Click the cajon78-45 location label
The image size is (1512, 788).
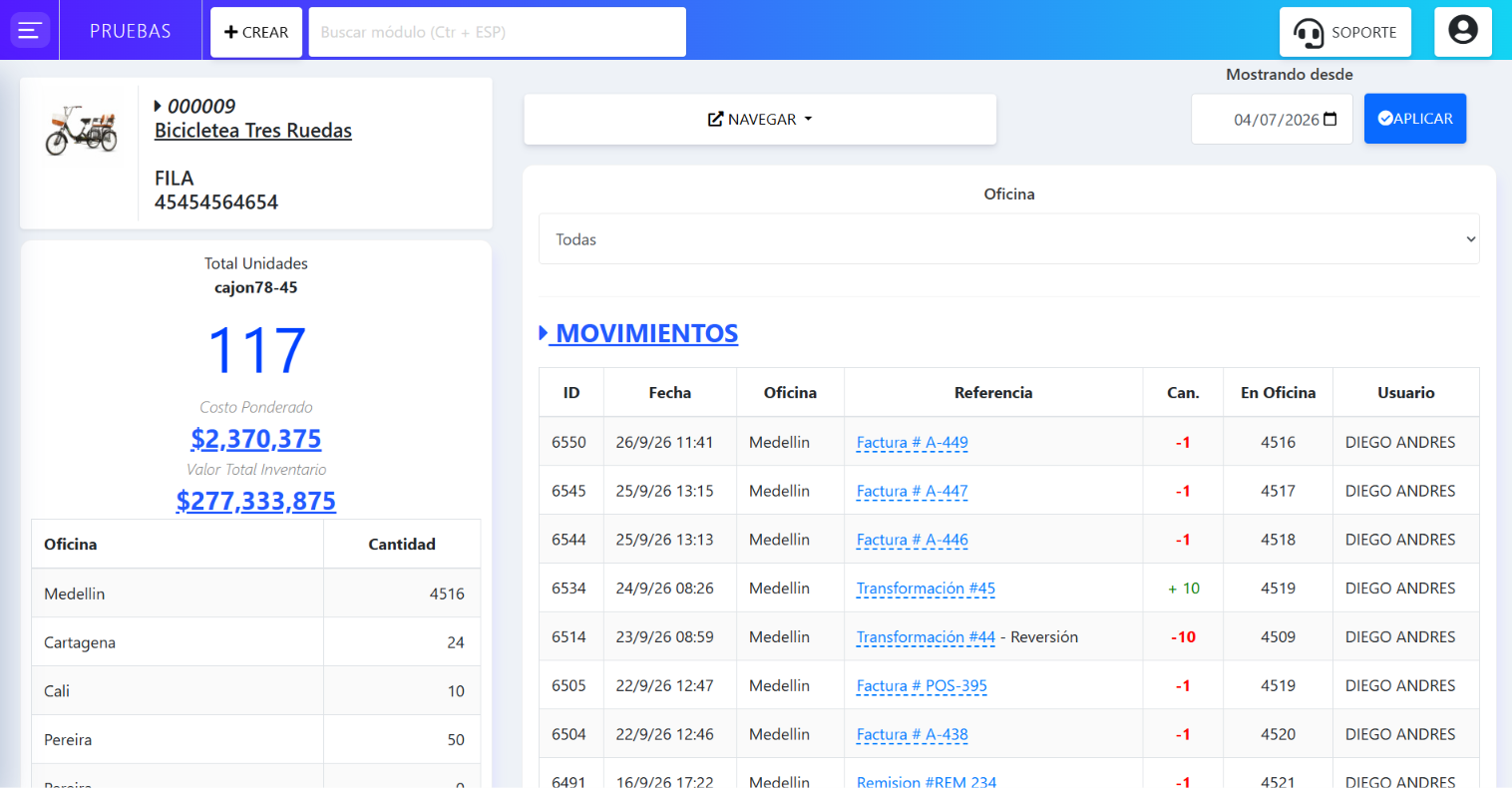pos(256,287)
